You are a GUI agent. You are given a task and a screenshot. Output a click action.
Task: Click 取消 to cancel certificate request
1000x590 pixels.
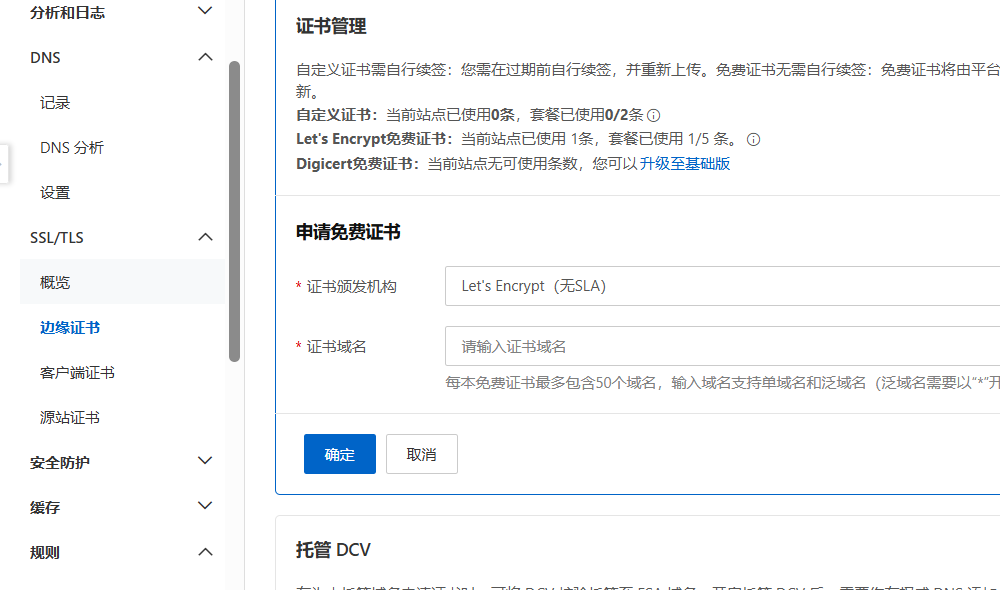point(421,454)
